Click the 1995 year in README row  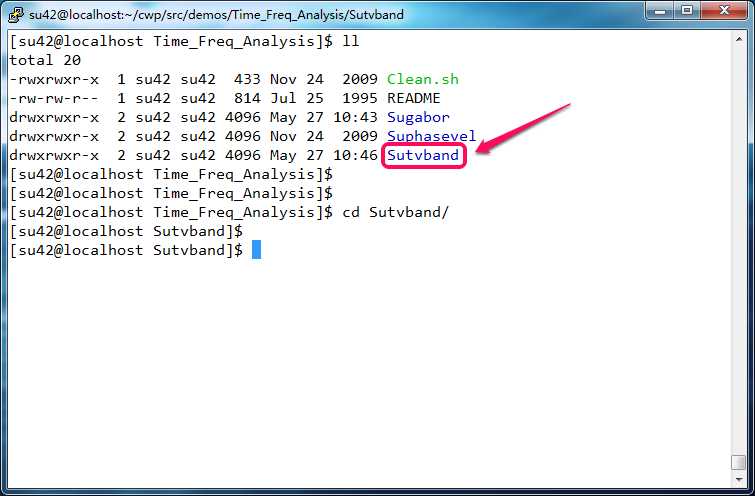(360, 98)
